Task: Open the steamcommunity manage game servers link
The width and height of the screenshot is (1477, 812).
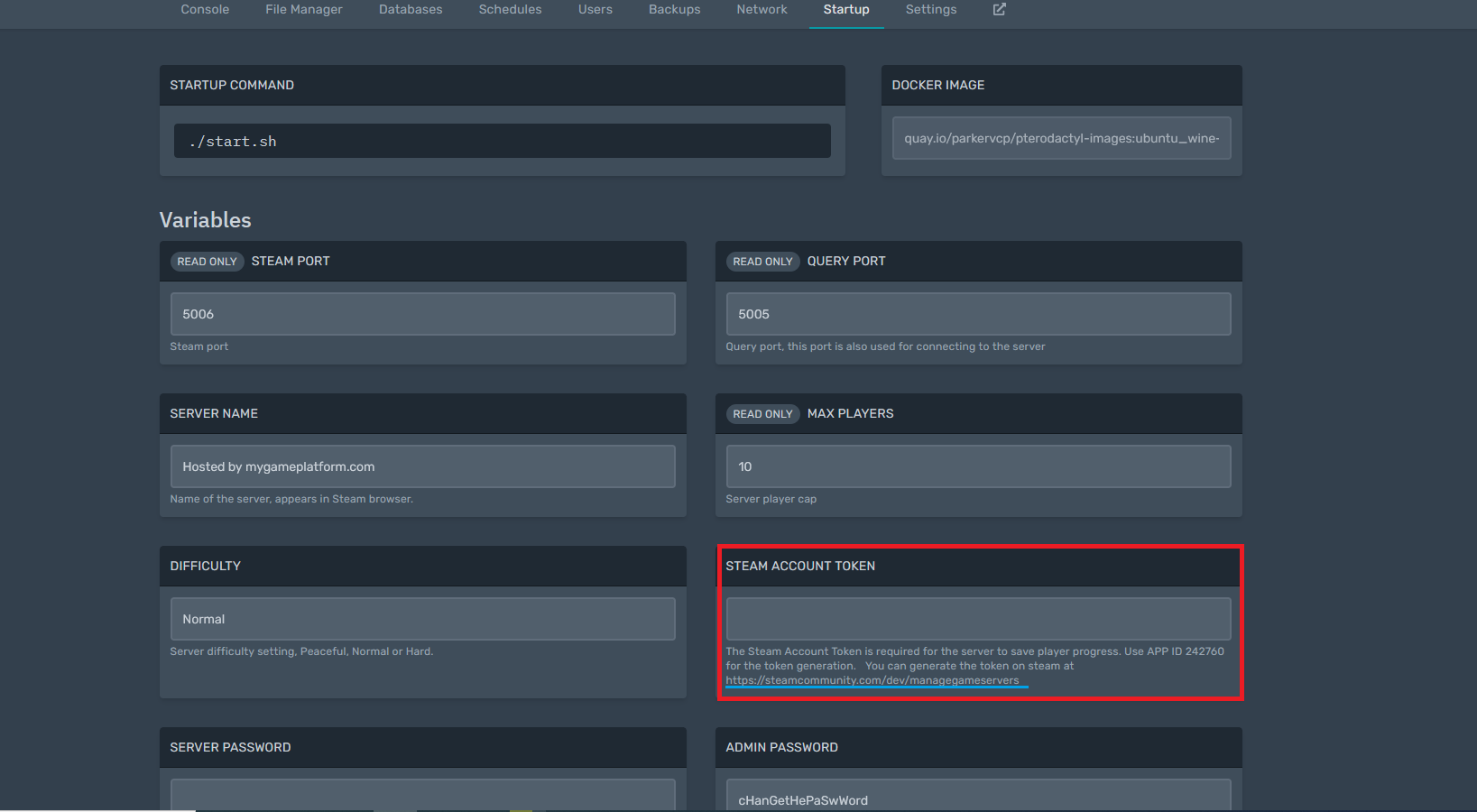Action: point(872,680)
